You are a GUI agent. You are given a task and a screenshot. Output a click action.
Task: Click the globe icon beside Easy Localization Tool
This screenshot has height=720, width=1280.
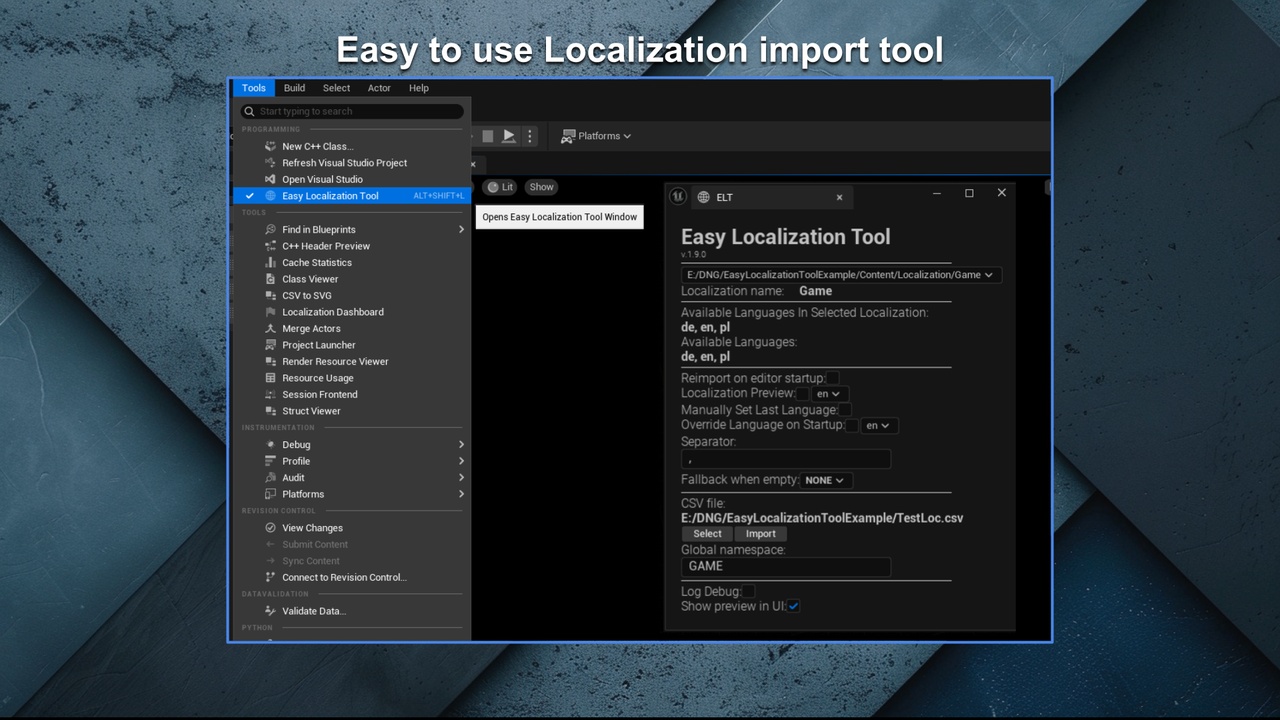pos(270,196)
